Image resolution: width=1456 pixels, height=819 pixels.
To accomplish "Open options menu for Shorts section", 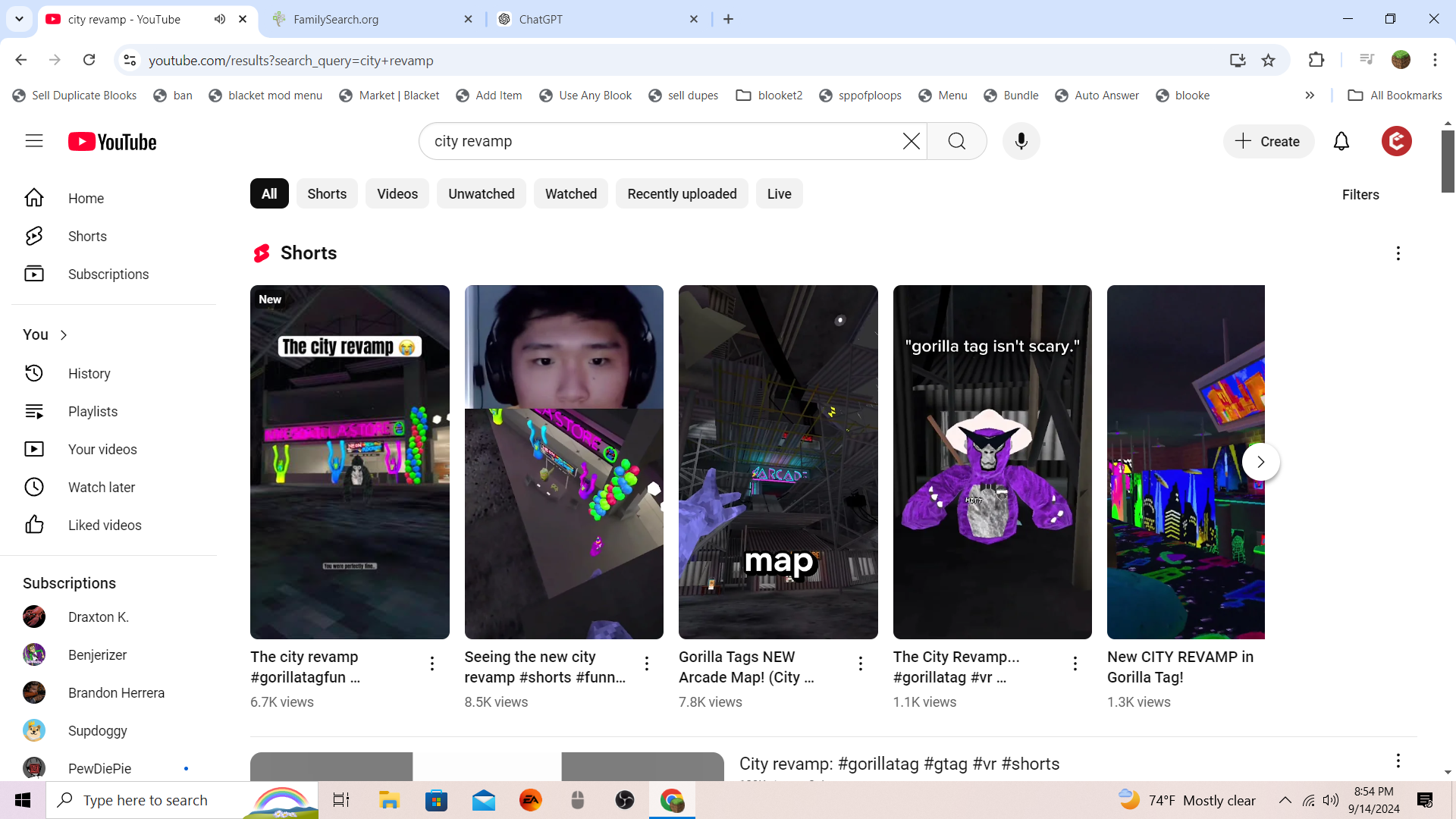I will pos(1398,253).
